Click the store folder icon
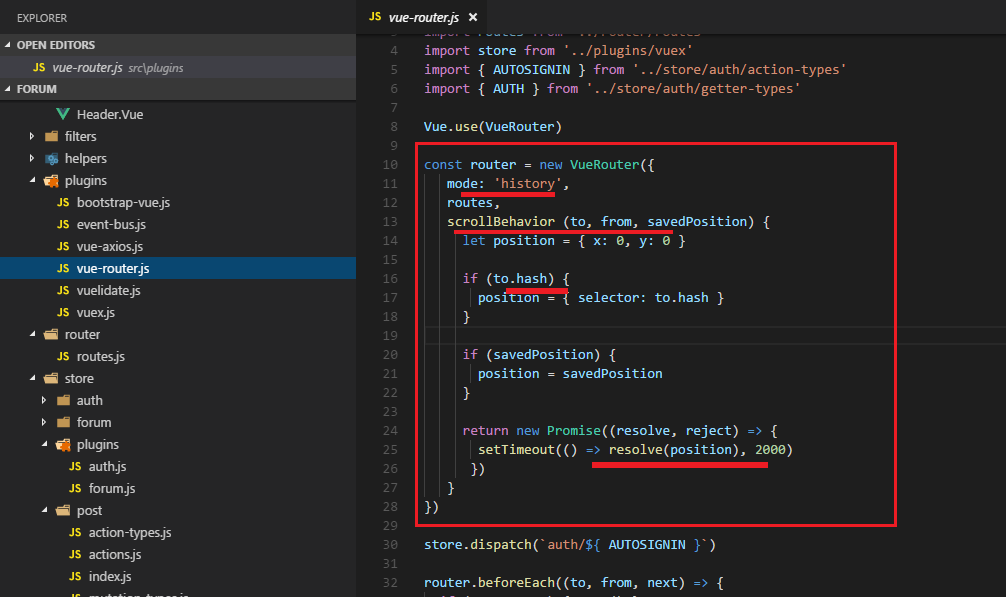Screen dimensions: 1006x597 pyautogui.click(x=51, y=378)
